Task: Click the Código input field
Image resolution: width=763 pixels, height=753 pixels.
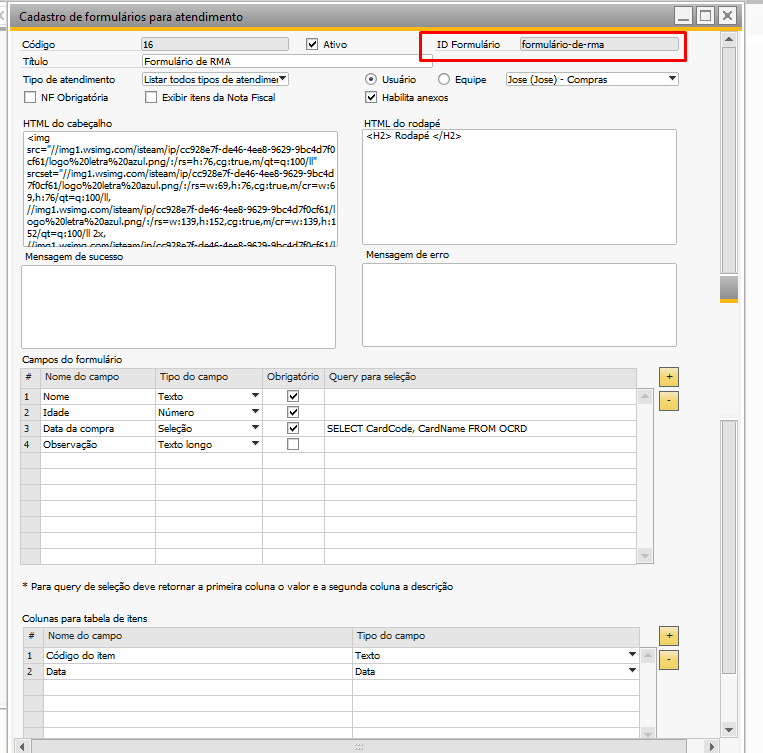Action: (215, 44)
